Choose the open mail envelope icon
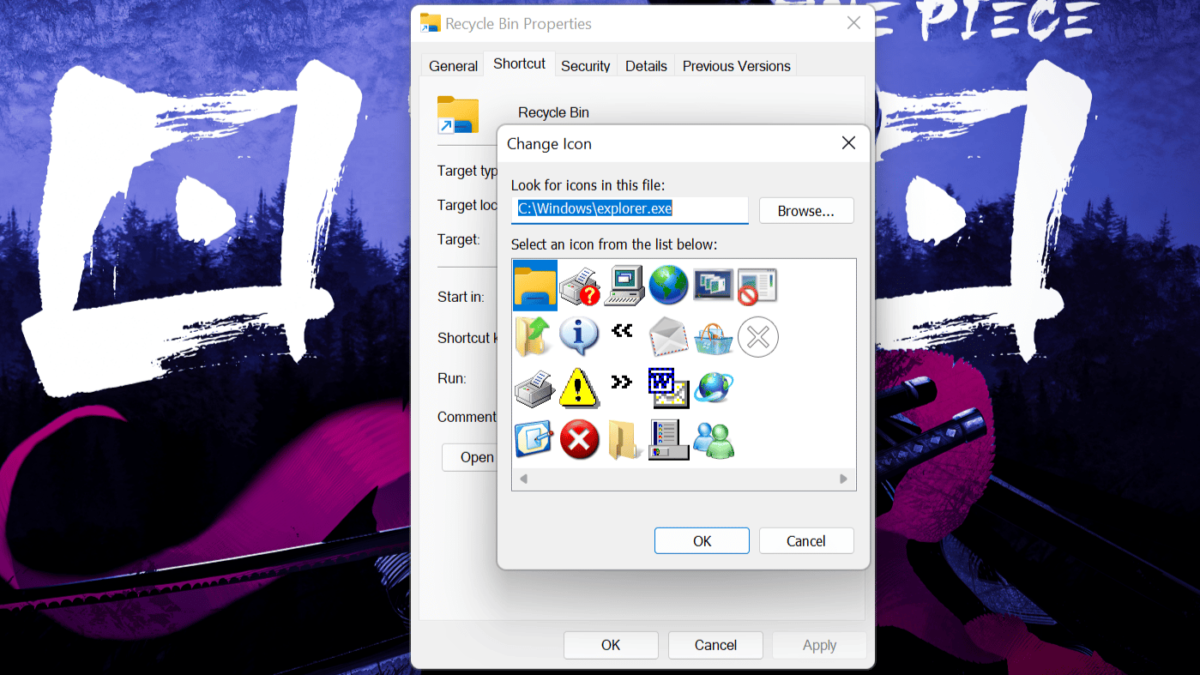Image resolution: width=1200 pixels, height=675 pixels. (668, 336)
